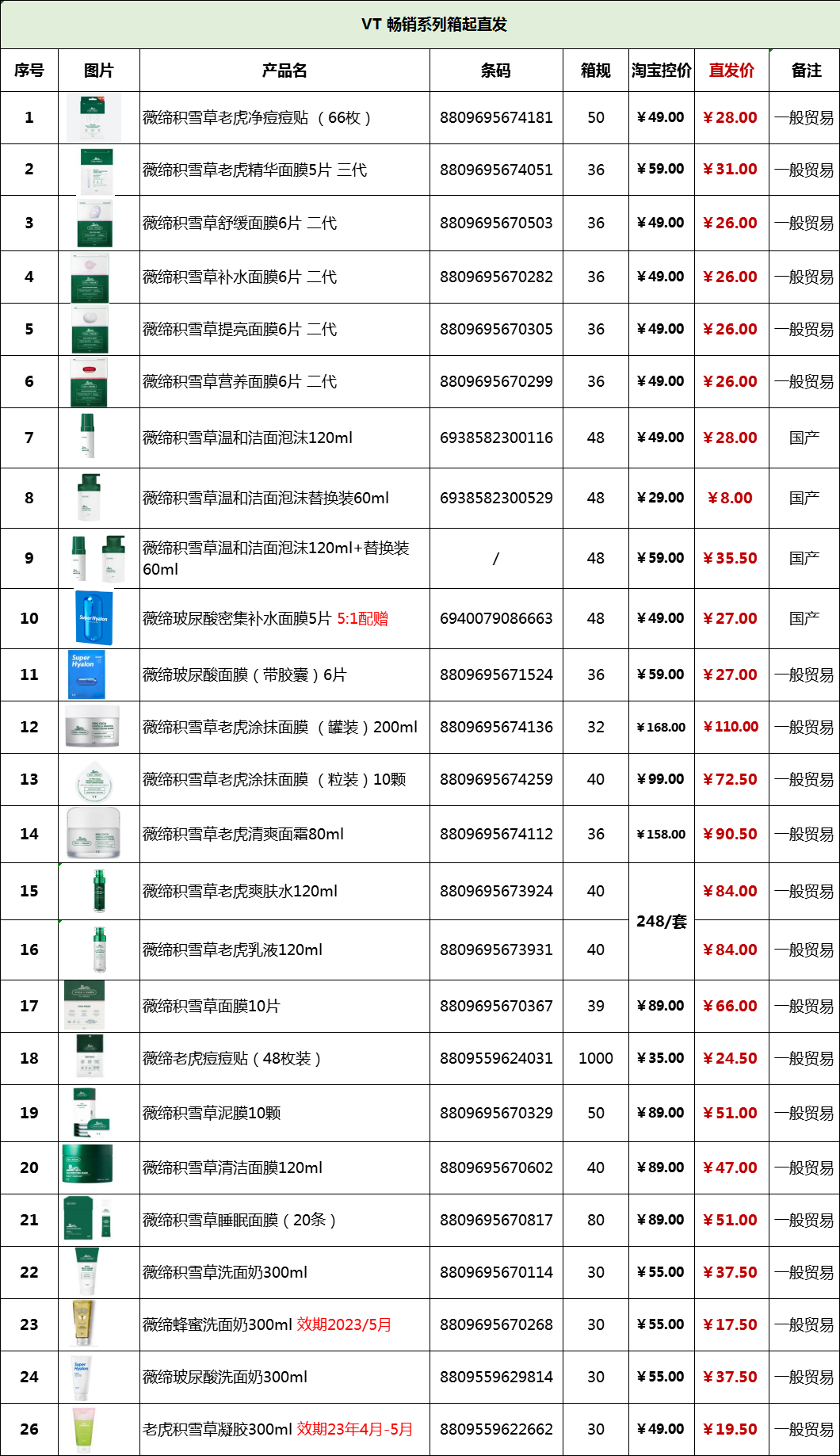Select the image of 薇缔蜂蜜洗面奶300ml
Screen dimensions: 840x1456
[82, 1323]
